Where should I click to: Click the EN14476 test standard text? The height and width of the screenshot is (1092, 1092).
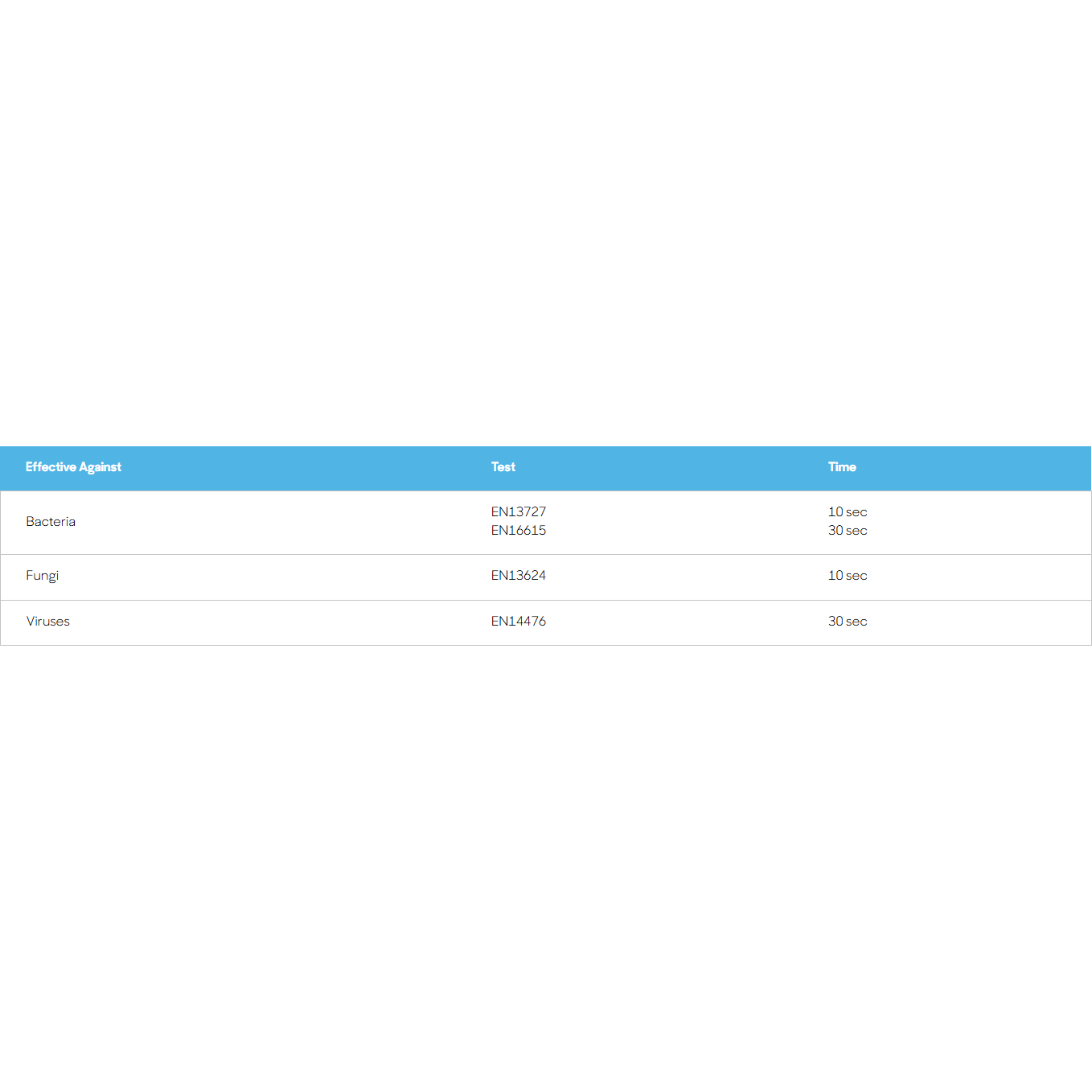(x=519, y=622)
